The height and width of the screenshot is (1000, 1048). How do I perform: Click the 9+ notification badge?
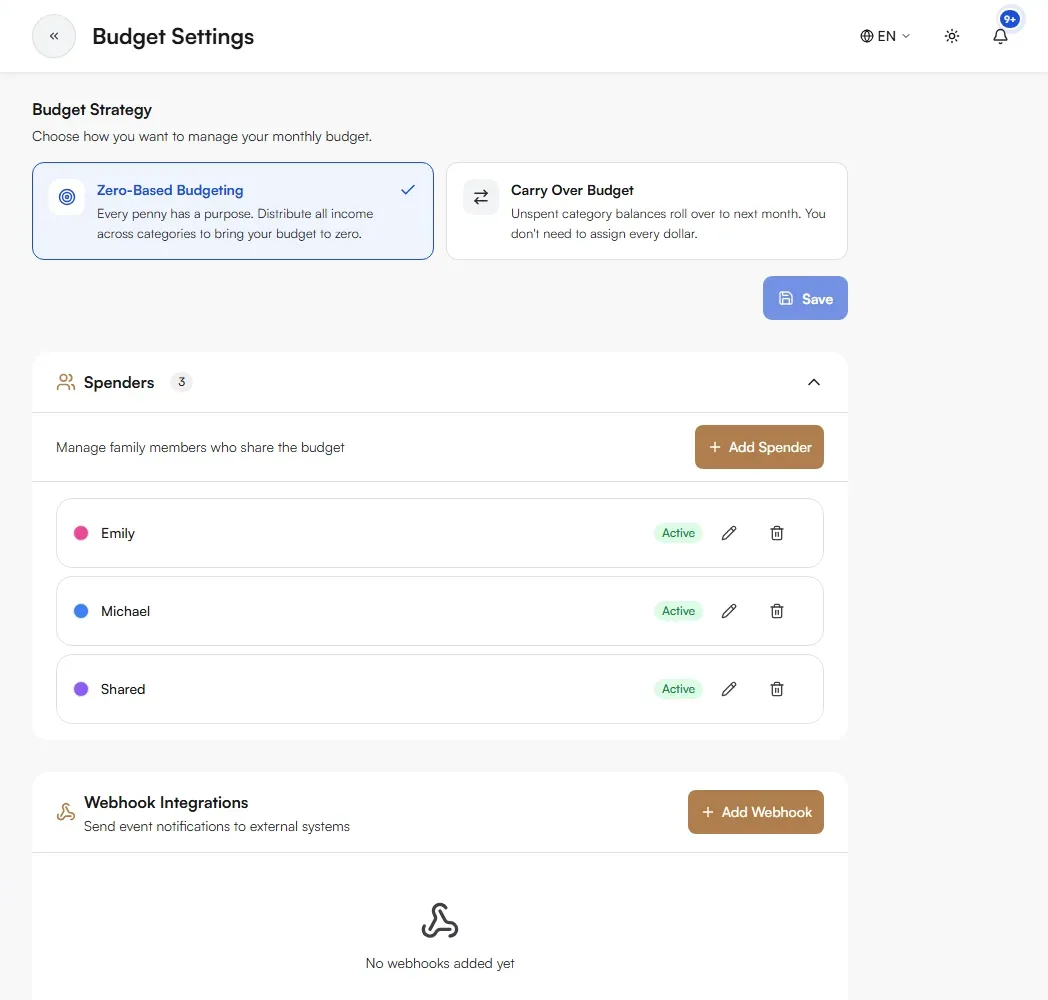pos(1010,19)
